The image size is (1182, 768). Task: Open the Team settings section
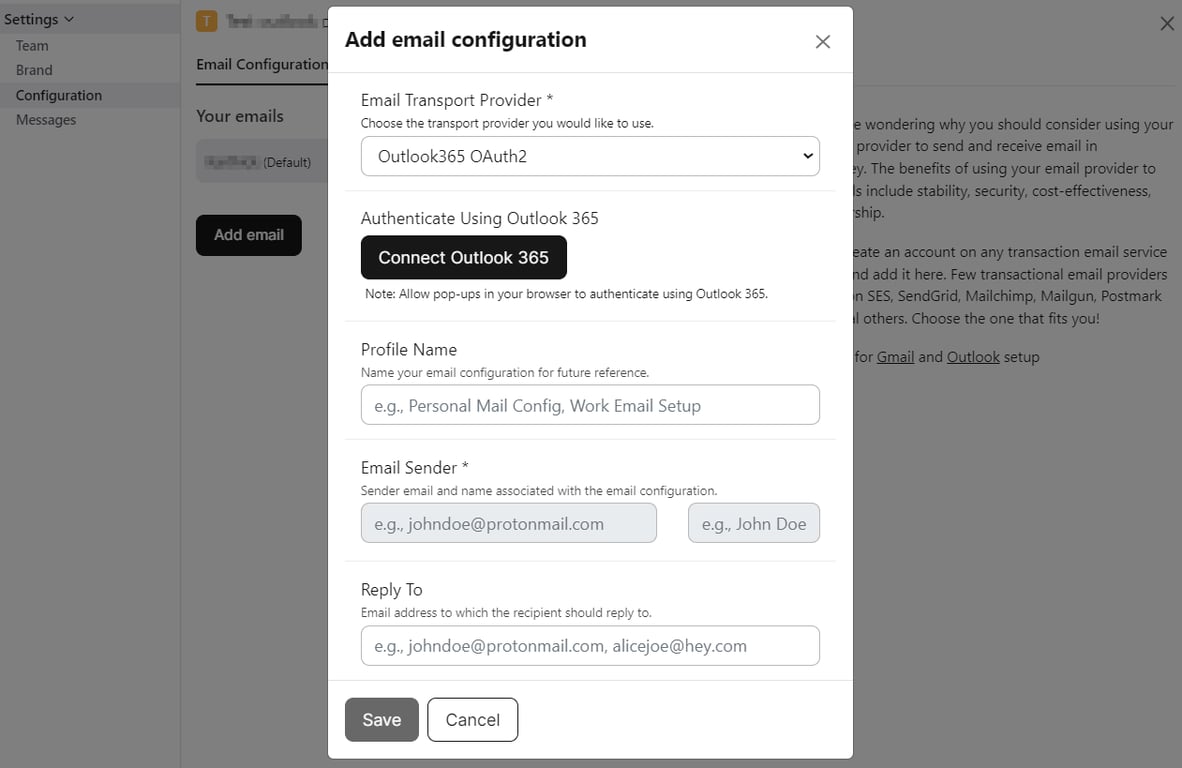32,46
